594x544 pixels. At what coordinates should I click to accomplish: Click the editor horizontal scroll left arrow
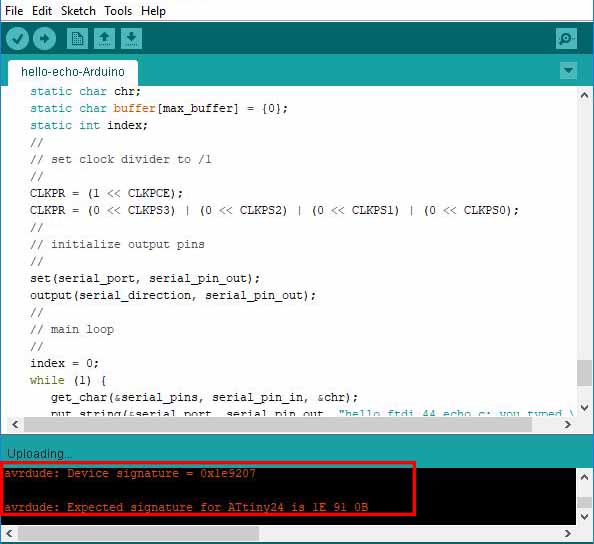coord(15,424)
